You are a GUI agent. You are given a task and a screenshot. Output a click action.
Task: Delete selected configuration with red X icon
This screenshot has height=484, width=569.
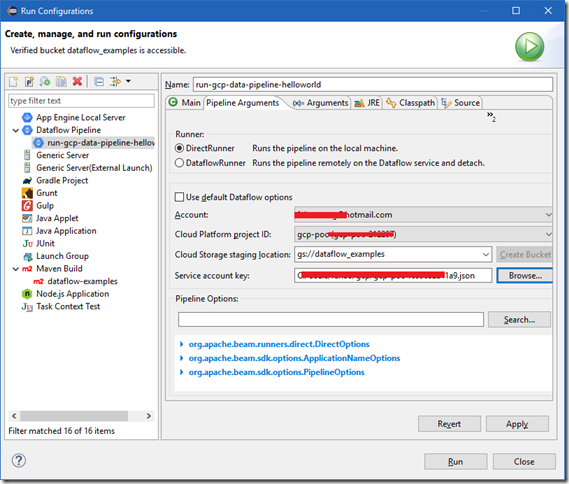pos(77,81)
